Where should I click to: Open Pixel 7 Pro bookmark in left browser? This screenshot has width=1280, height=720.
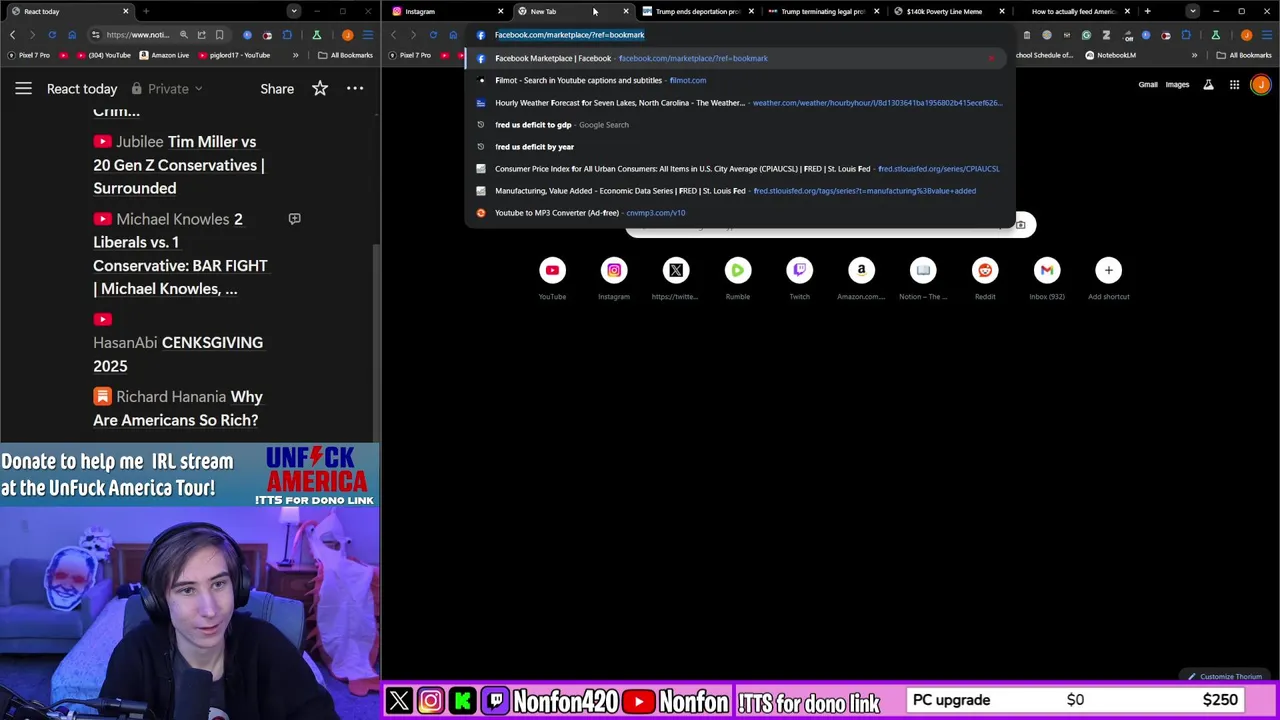point(28,55)
